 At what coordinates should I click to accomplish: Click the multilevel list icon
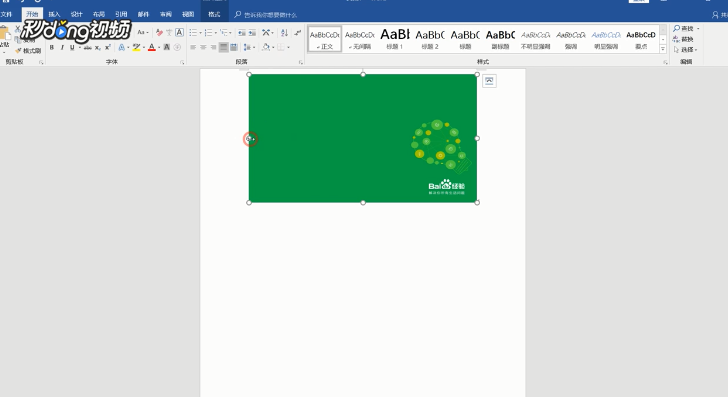(x=224, y=33)
